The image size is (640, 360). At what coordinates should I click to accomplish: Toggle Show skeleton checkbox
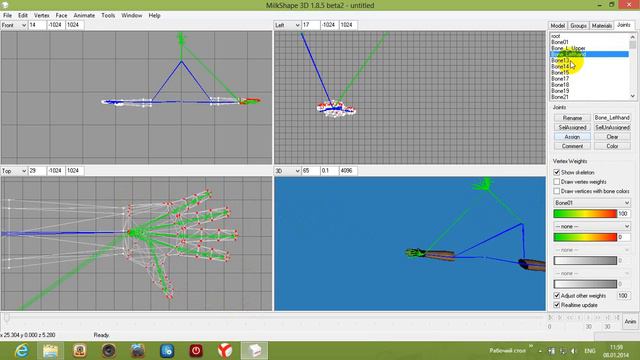click(557, 172)
